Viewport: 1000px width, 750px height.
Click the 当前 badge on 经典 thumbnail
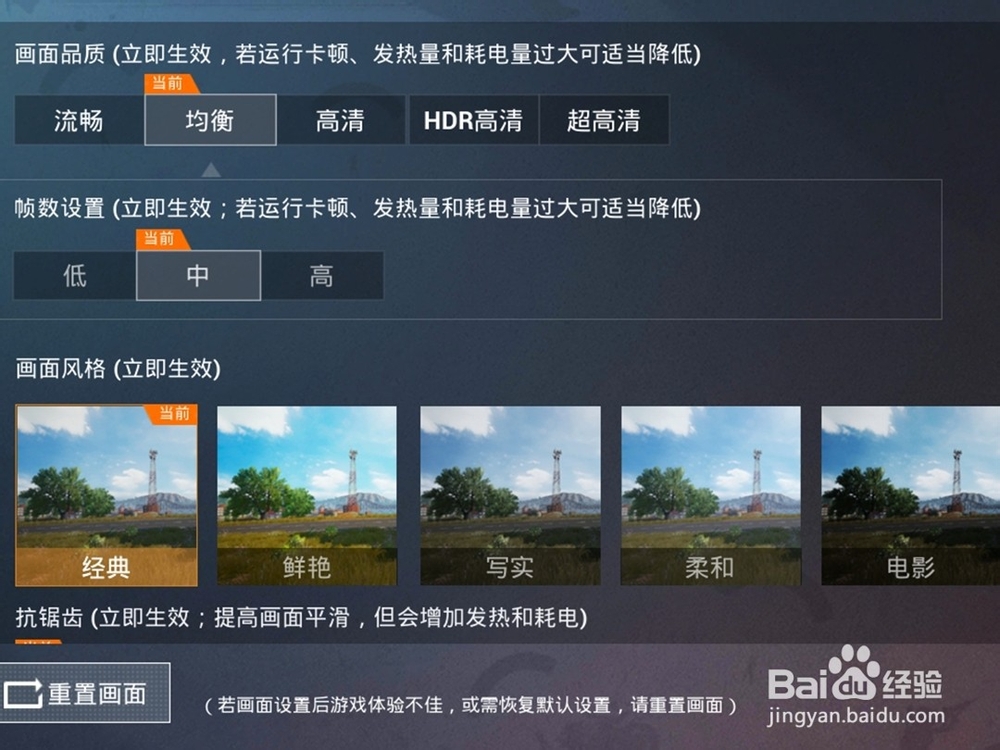pos(172,414)
